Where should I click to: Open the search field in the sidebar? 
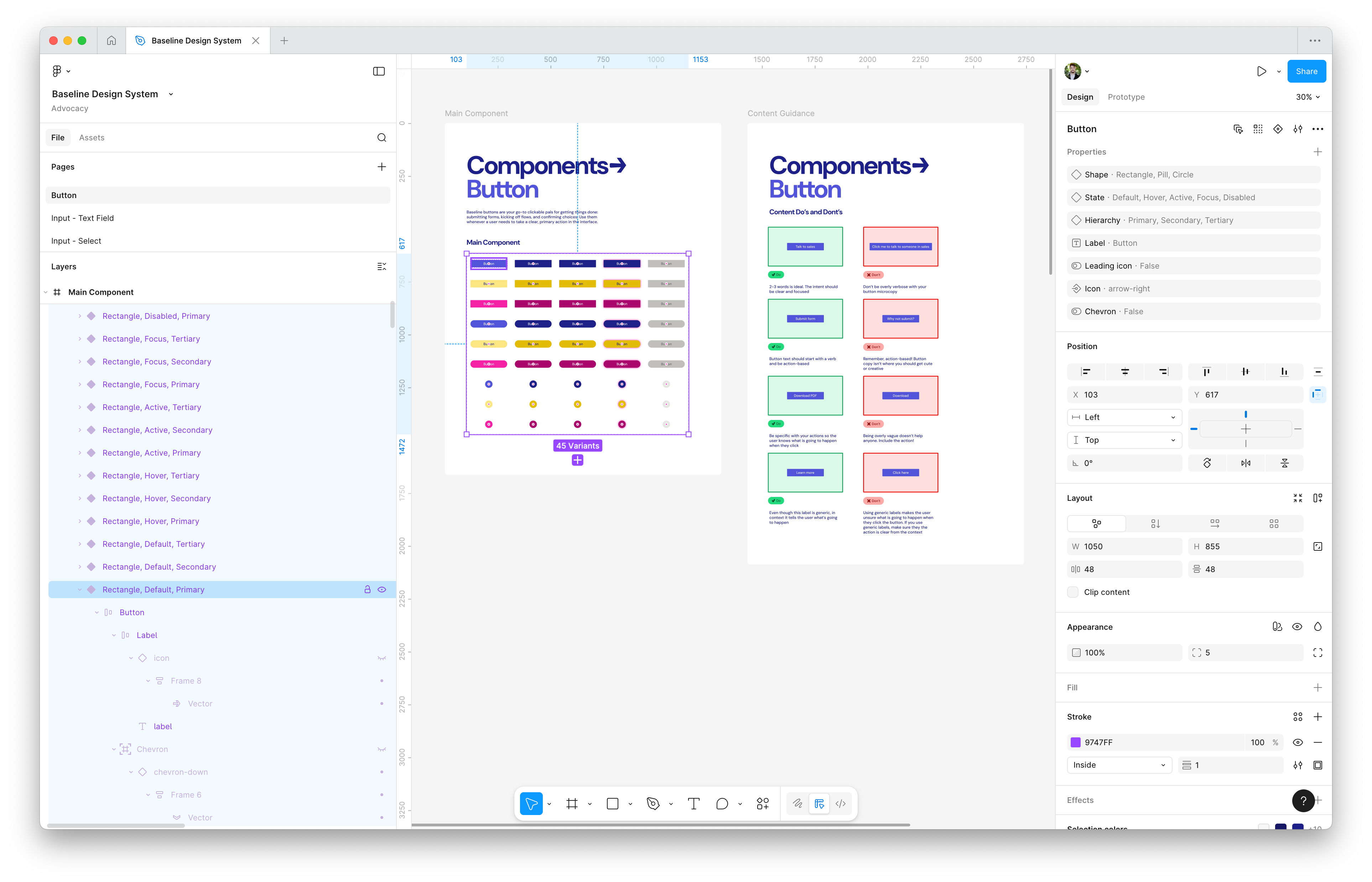381,138
